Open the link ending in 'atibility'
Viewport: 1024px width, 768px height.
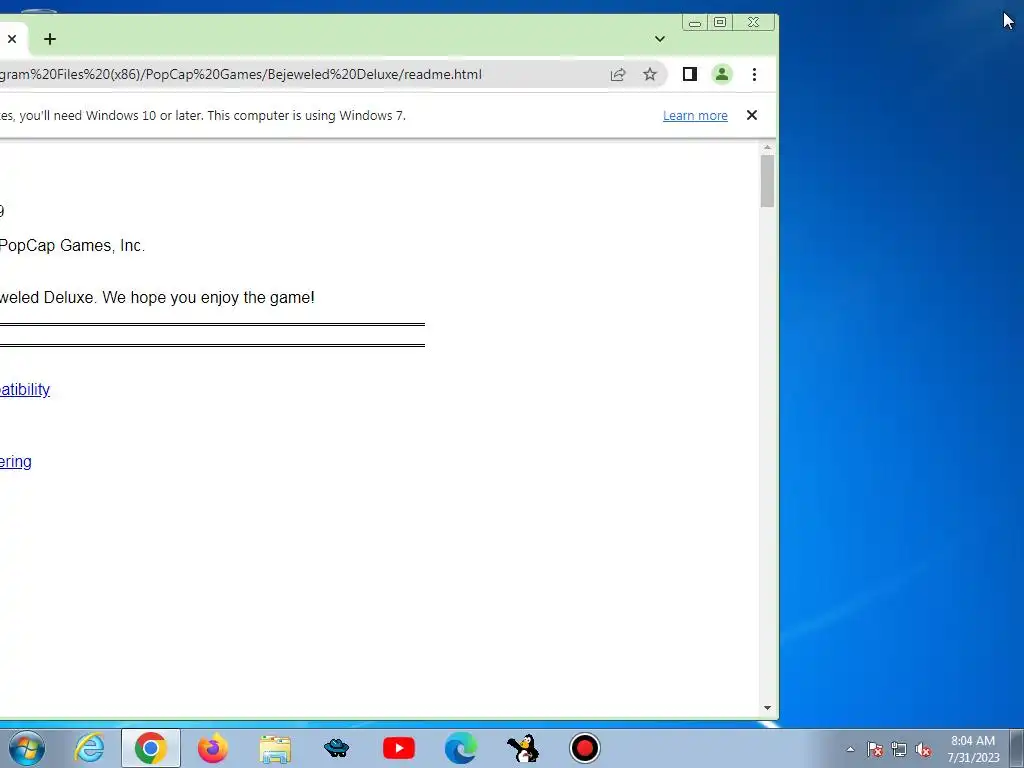[25, 390]
